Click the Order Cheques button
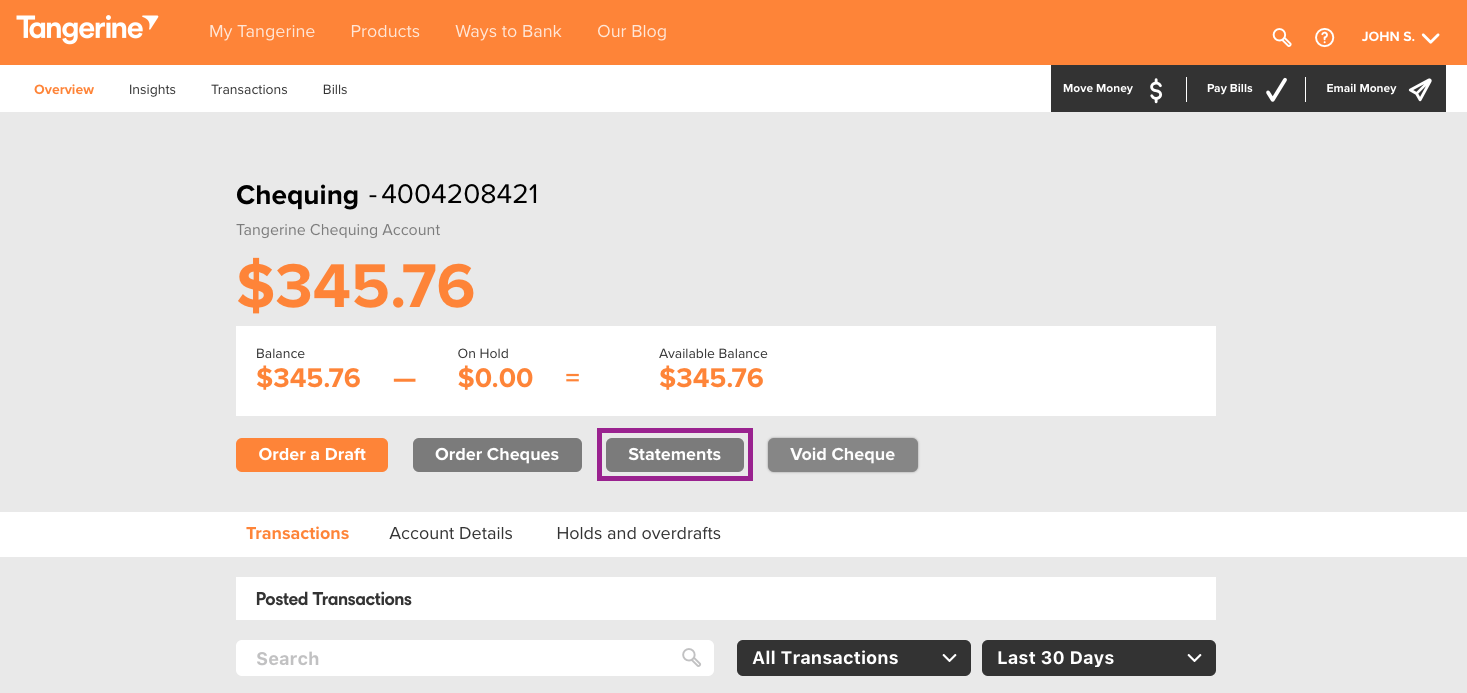 (497, 454)
